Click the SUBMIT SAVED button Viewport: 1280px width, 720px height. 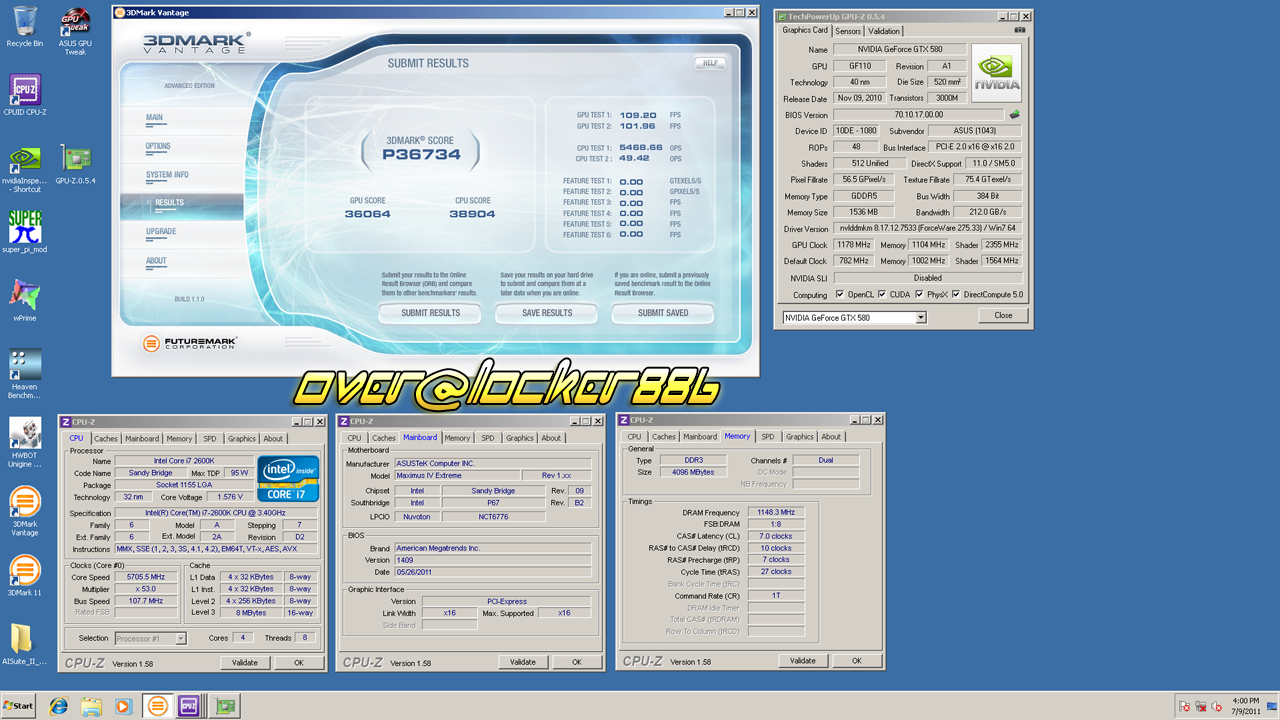point(663,313)
